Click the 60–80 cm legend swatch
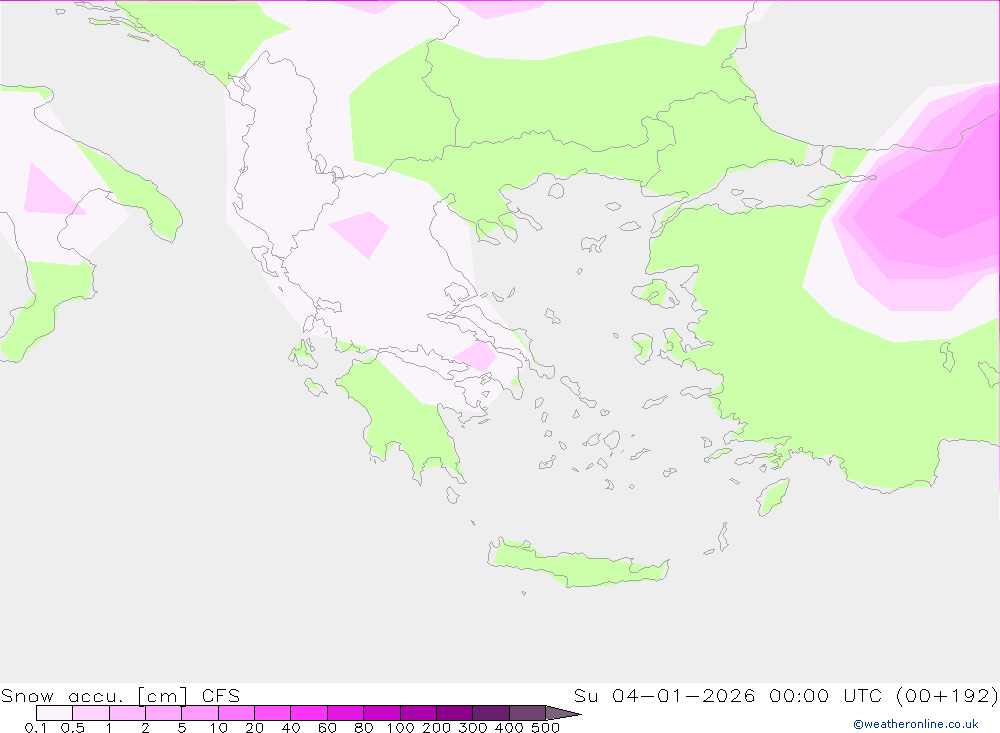The image size is (1000, 733). point(346,713)
